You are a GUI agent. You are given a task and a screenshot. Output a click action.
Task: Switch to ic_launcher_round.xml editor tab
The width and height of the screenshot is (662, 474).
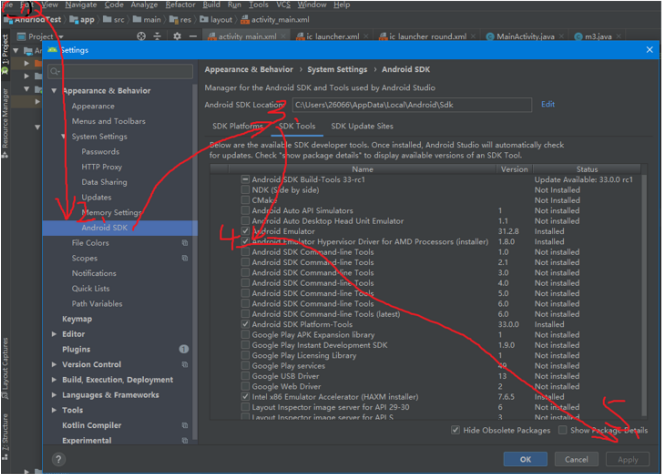point(427,36)
